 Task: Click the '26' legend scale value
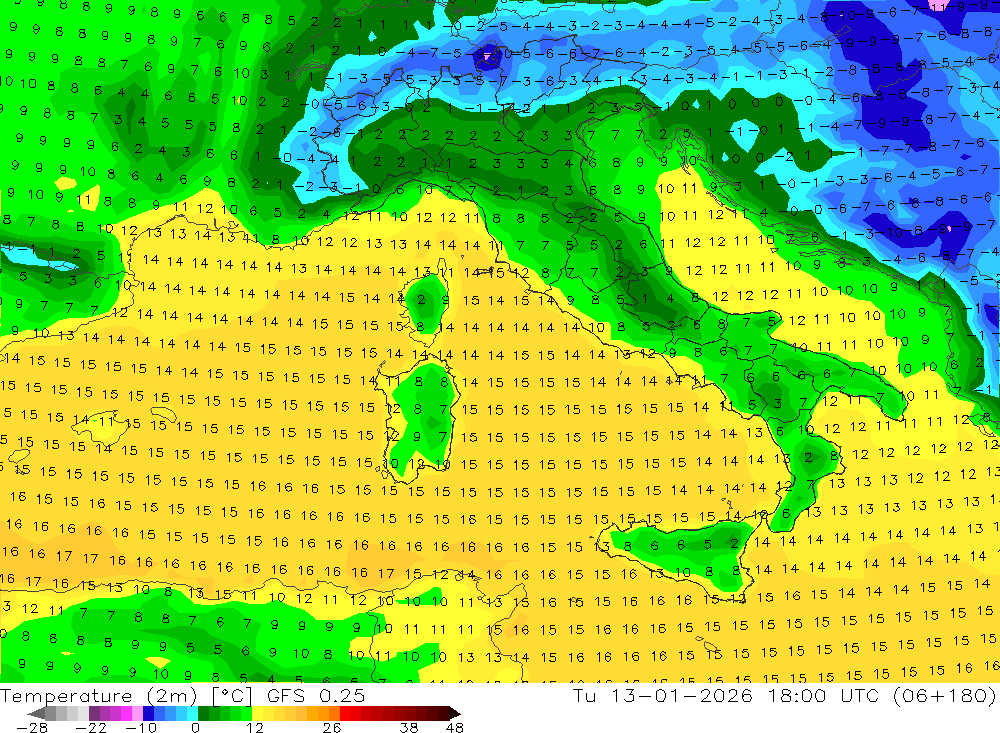(x=332, y=727)
